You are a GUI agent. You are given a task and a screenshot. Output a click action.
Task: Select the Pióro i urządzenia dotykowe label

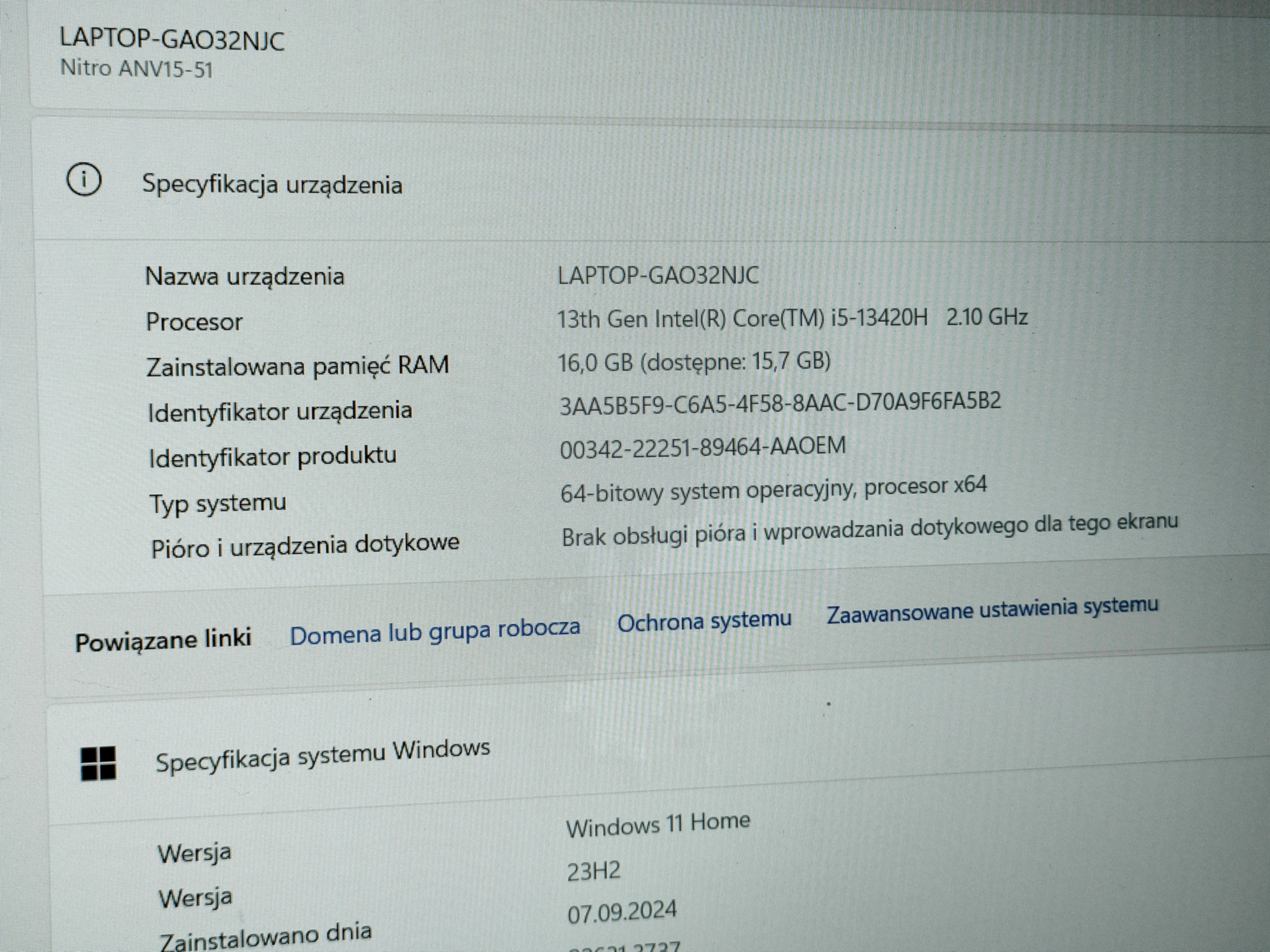[x=305, y=545]
